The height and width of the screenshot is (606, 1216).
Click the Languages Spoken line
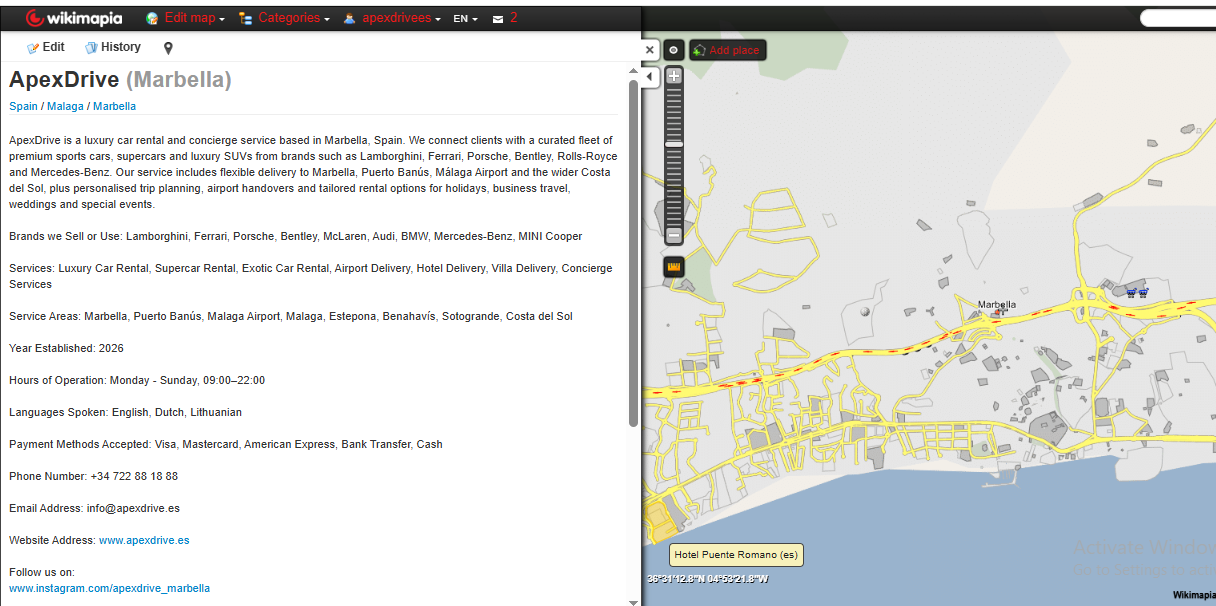pos(125,412)
